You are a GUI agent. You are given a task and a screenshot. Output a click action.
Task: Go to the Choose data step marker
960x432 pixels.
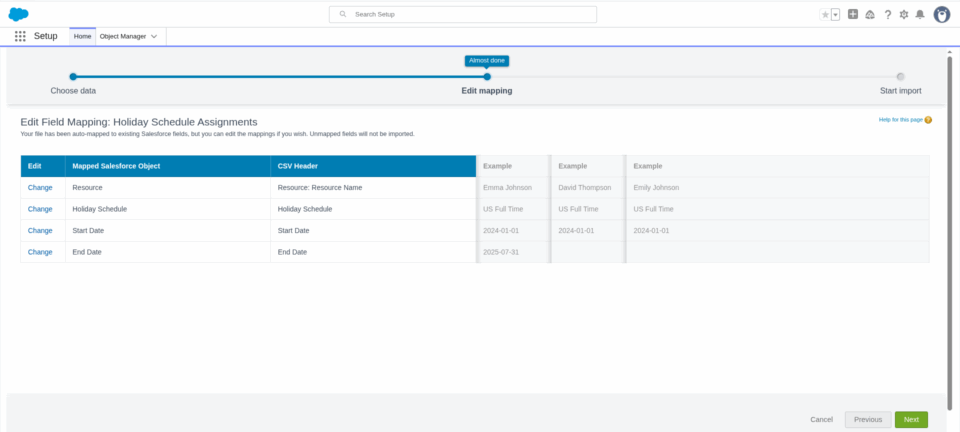click(73, 76)
